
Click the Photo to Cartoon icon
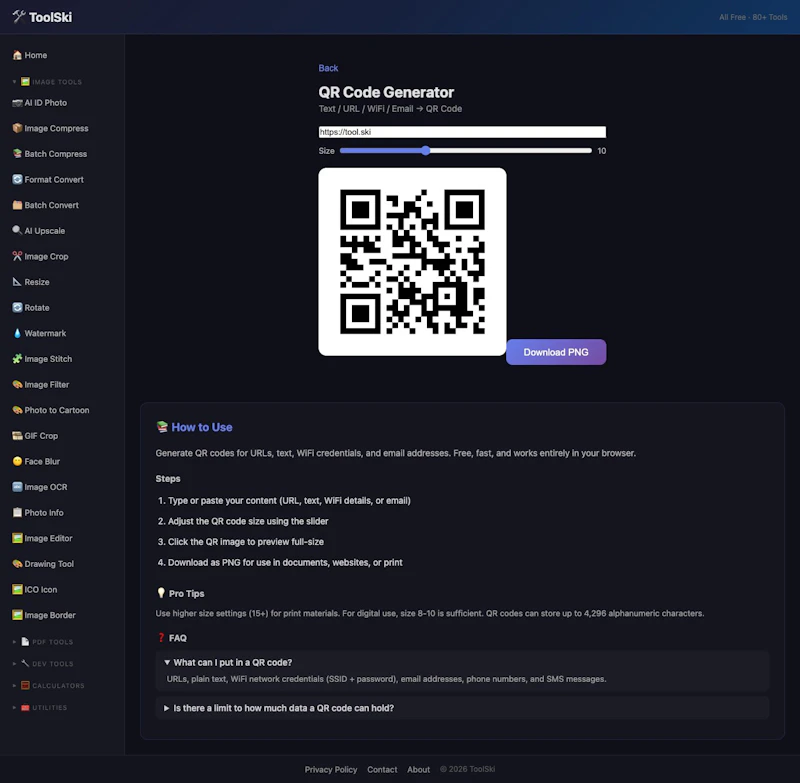click(17, 410)
